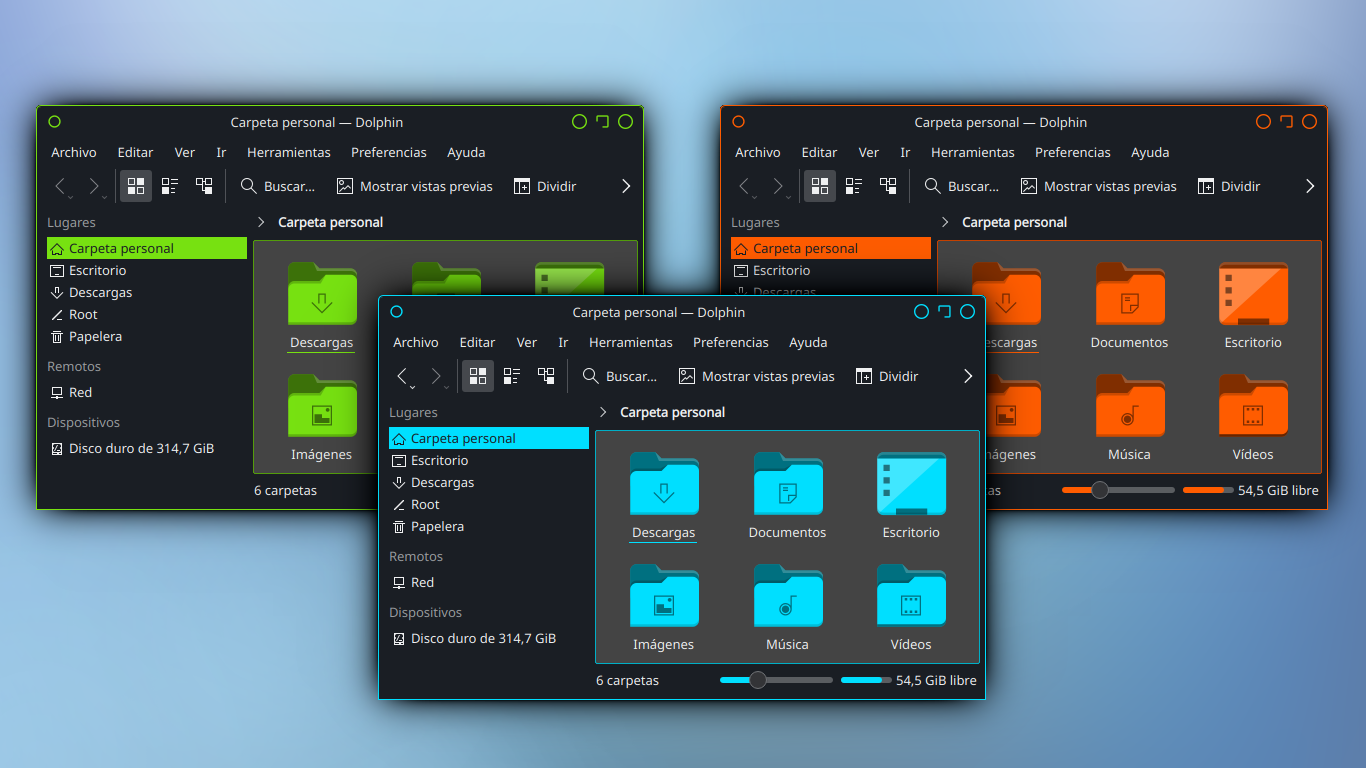1366x768 pixels.
Task: Open Preferencias menu in orange window
Action: tap(1073, 152)
